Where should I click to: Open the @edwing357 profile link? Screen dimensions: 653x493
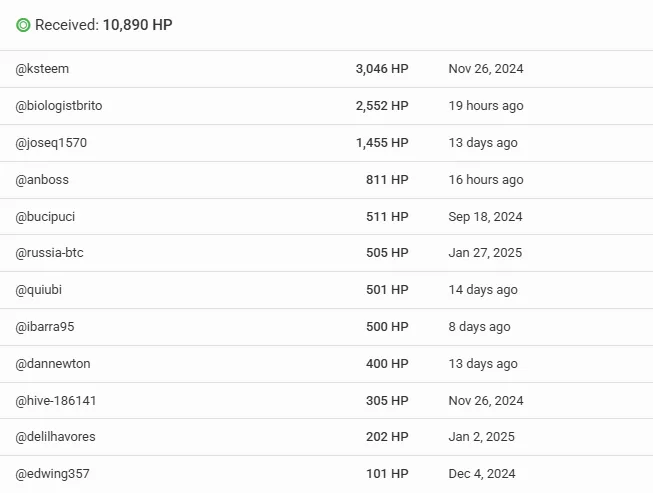pyautogui.click(x=52, y=474)
